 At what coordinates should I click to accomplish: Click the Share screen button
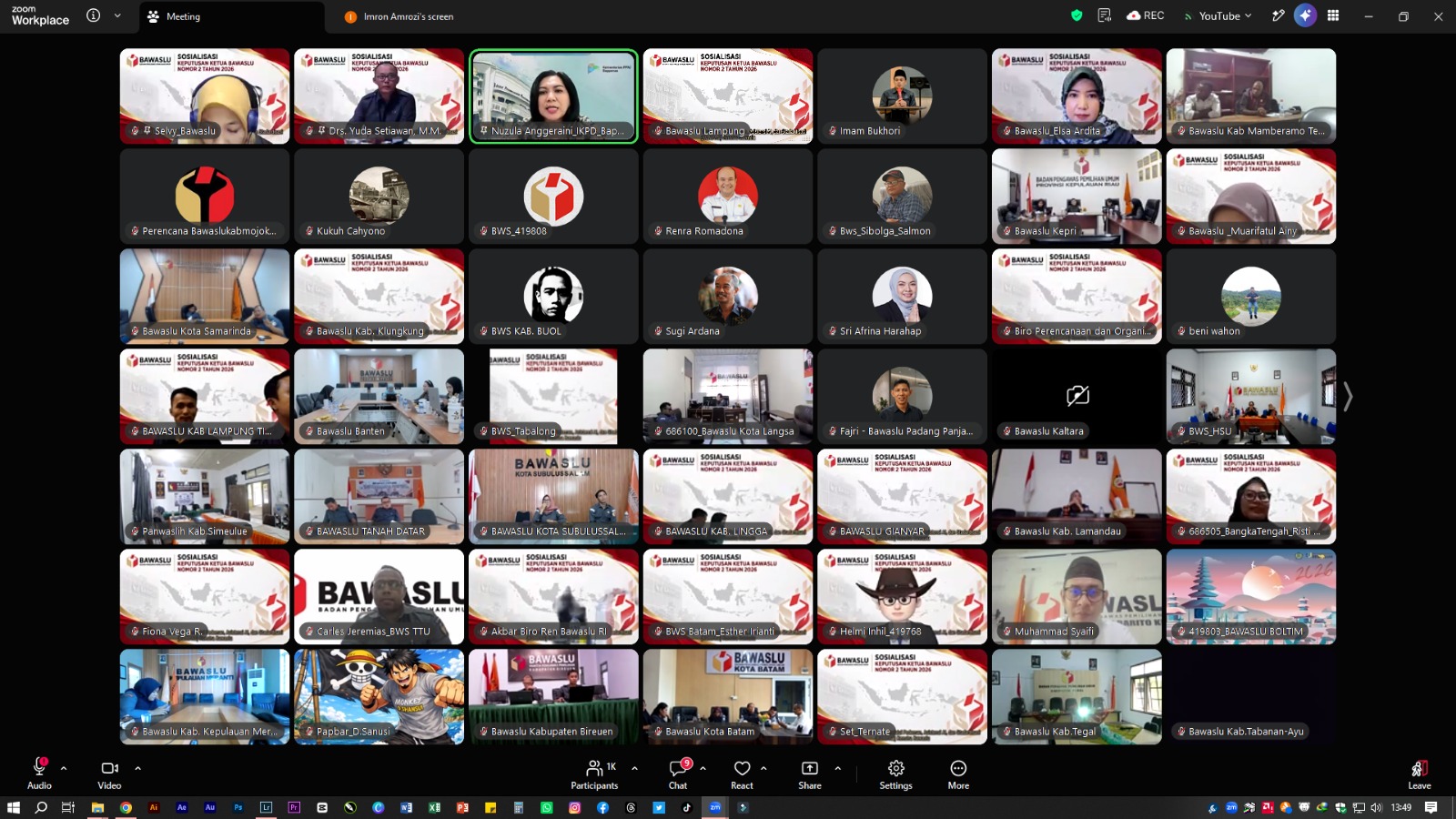810,774
